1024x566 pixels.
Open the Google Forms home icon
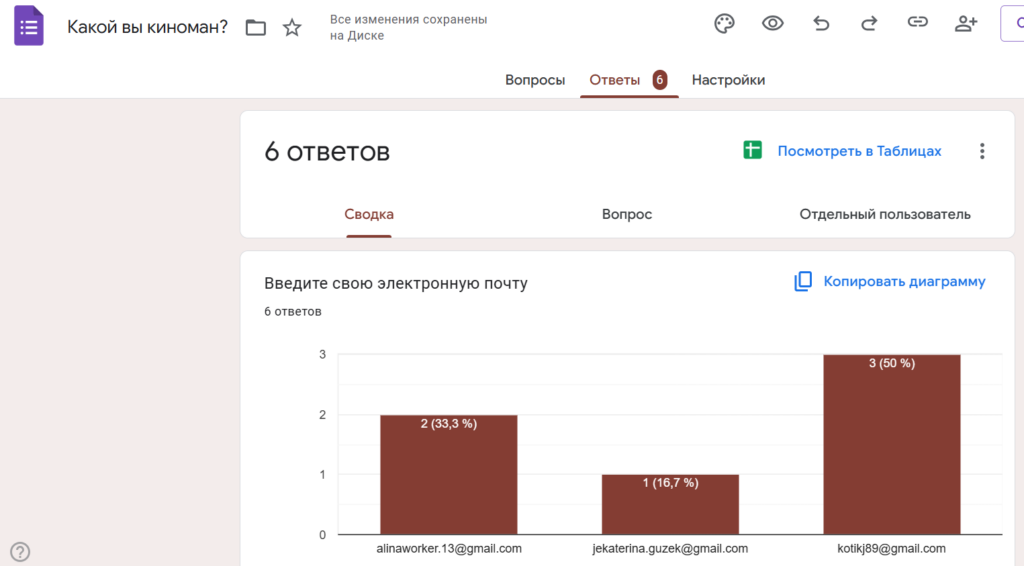click(x=29, y=26)
